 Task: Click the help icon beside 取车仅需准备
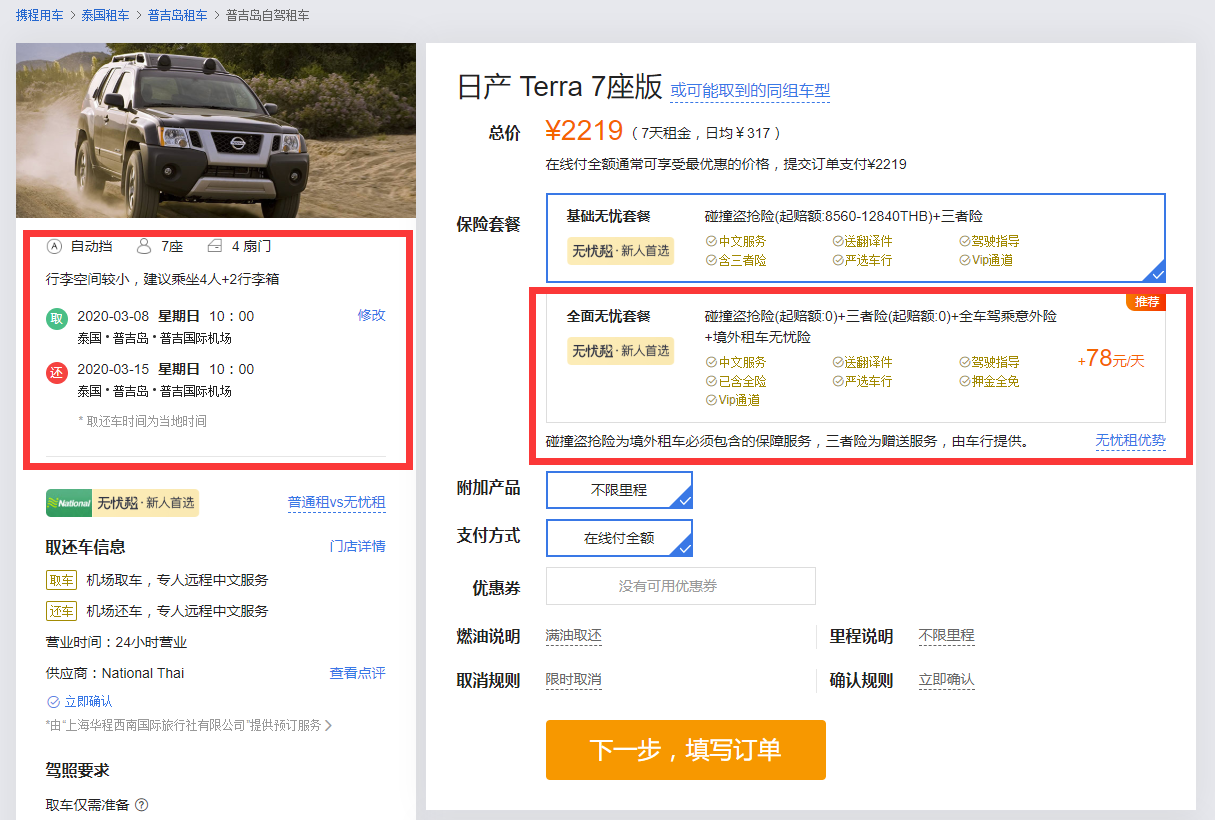(142, 805)
